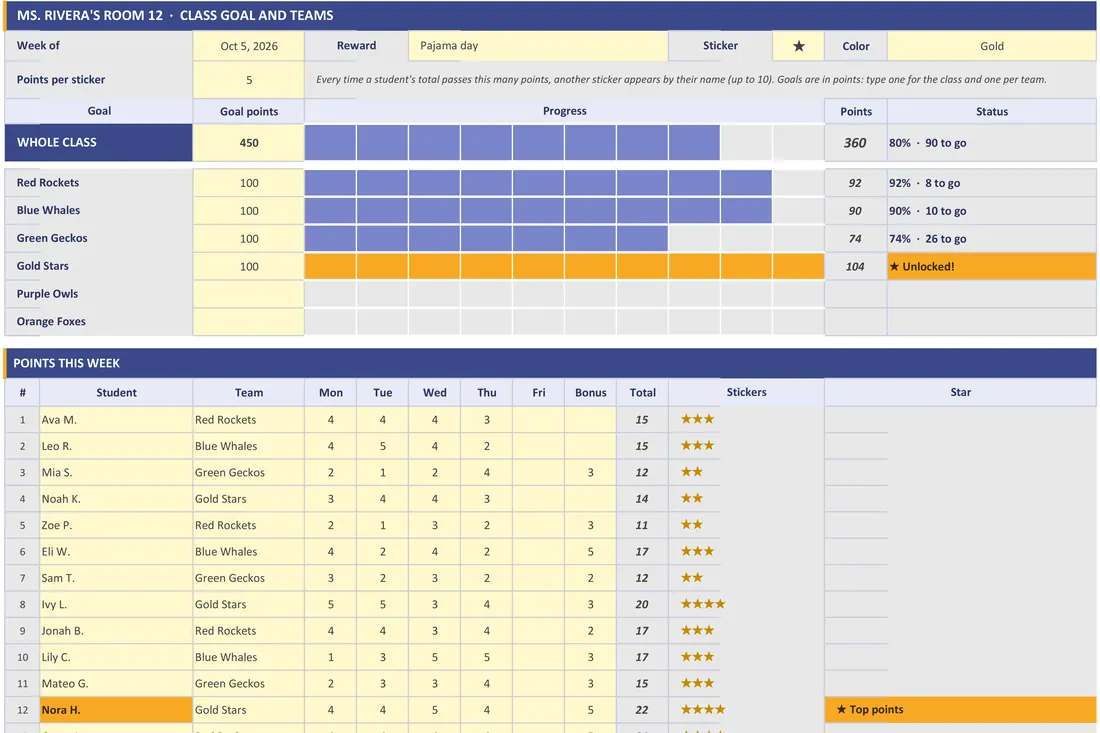Click the Whole Class points total 360
1100x733 pixels.
pos(855,143)
